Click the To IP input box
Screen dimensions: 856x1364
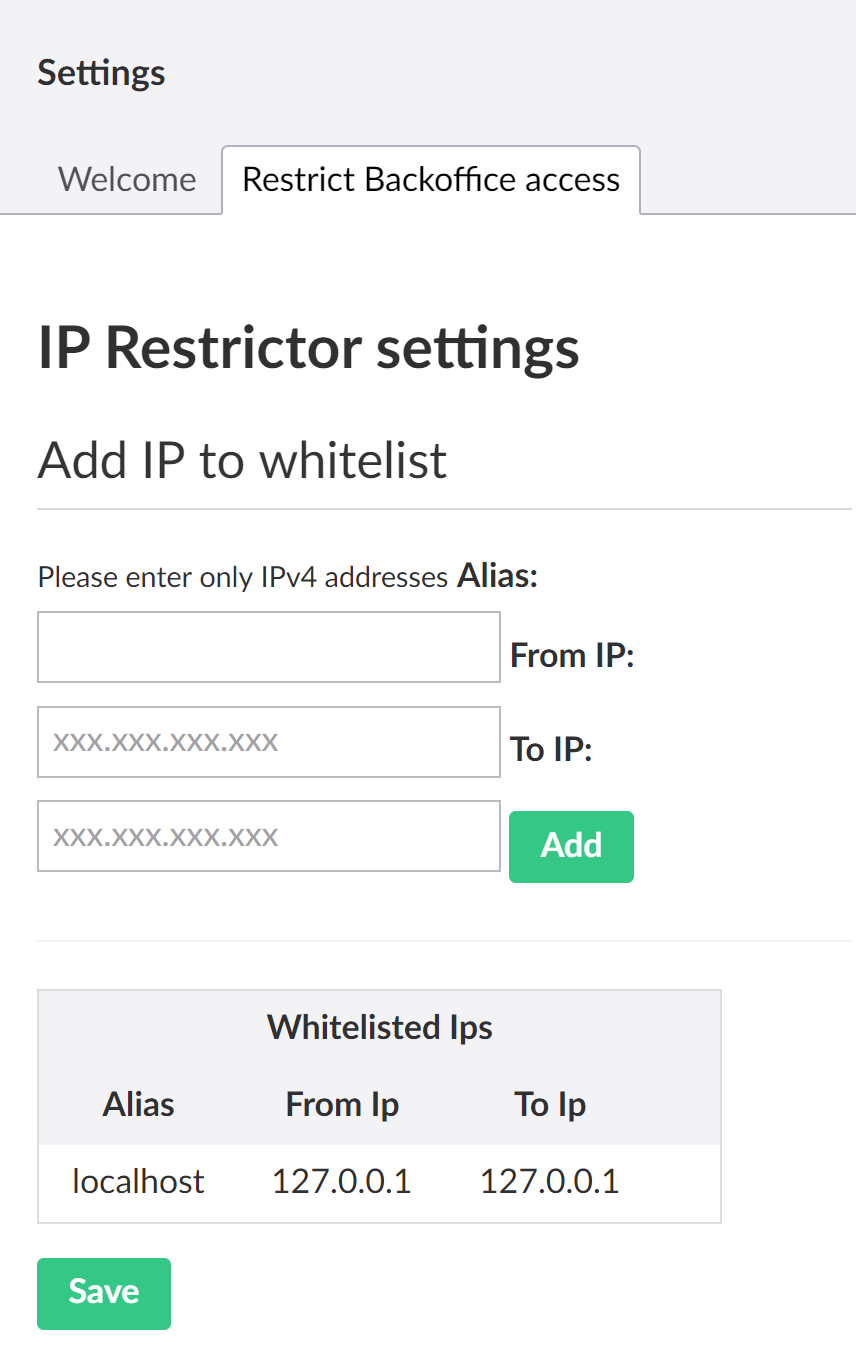pos(269,836)
